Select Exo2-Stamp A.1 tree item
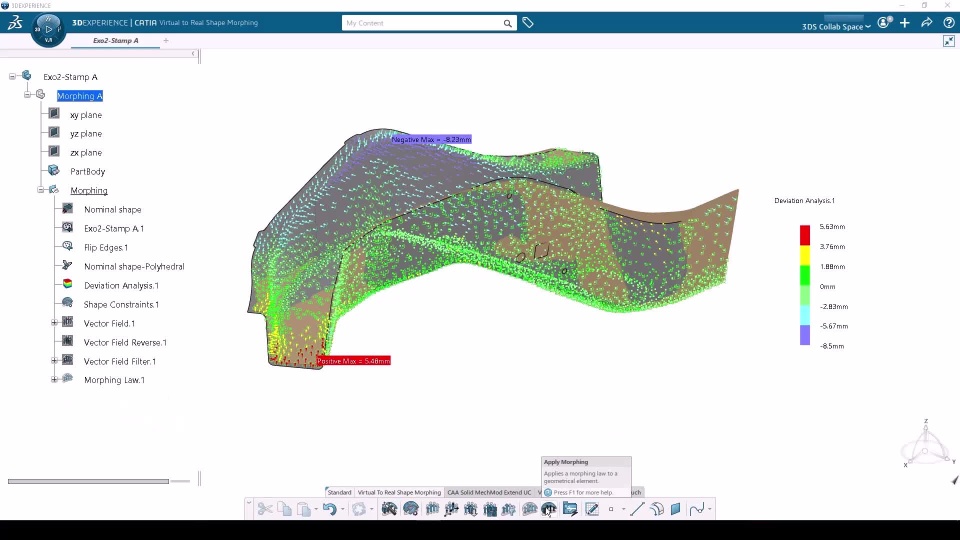This screenshot has height=540, width=960. [x=114, y=228]
